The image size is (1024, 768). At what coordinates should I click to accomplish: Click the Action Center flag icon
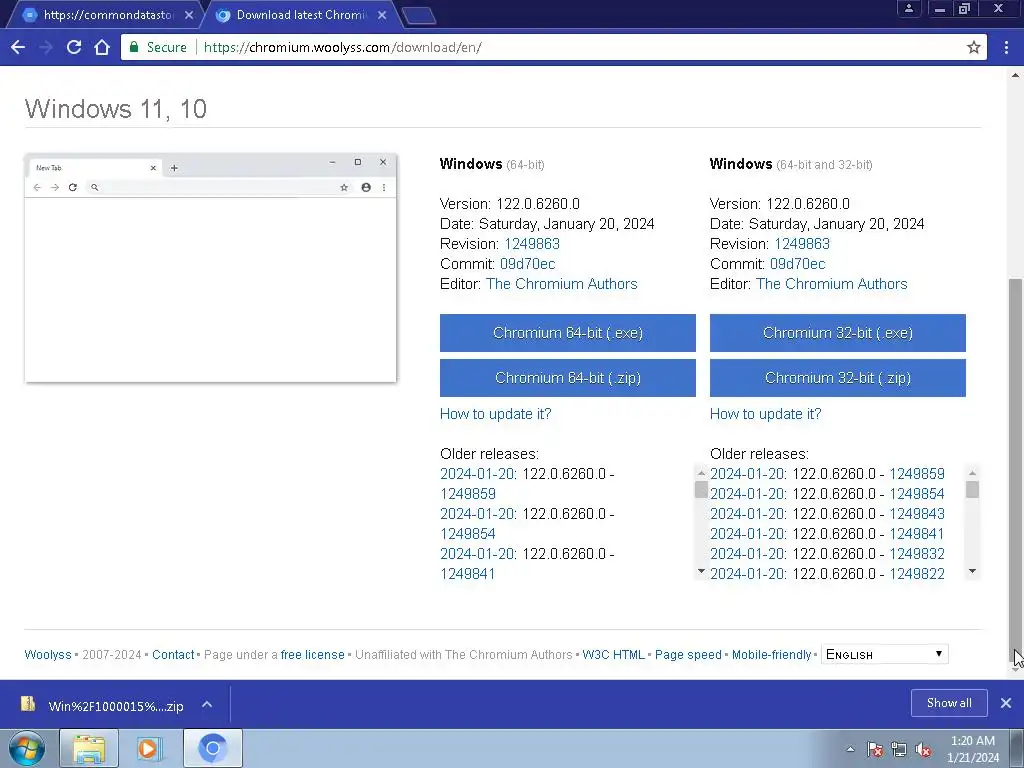(875, 749)
